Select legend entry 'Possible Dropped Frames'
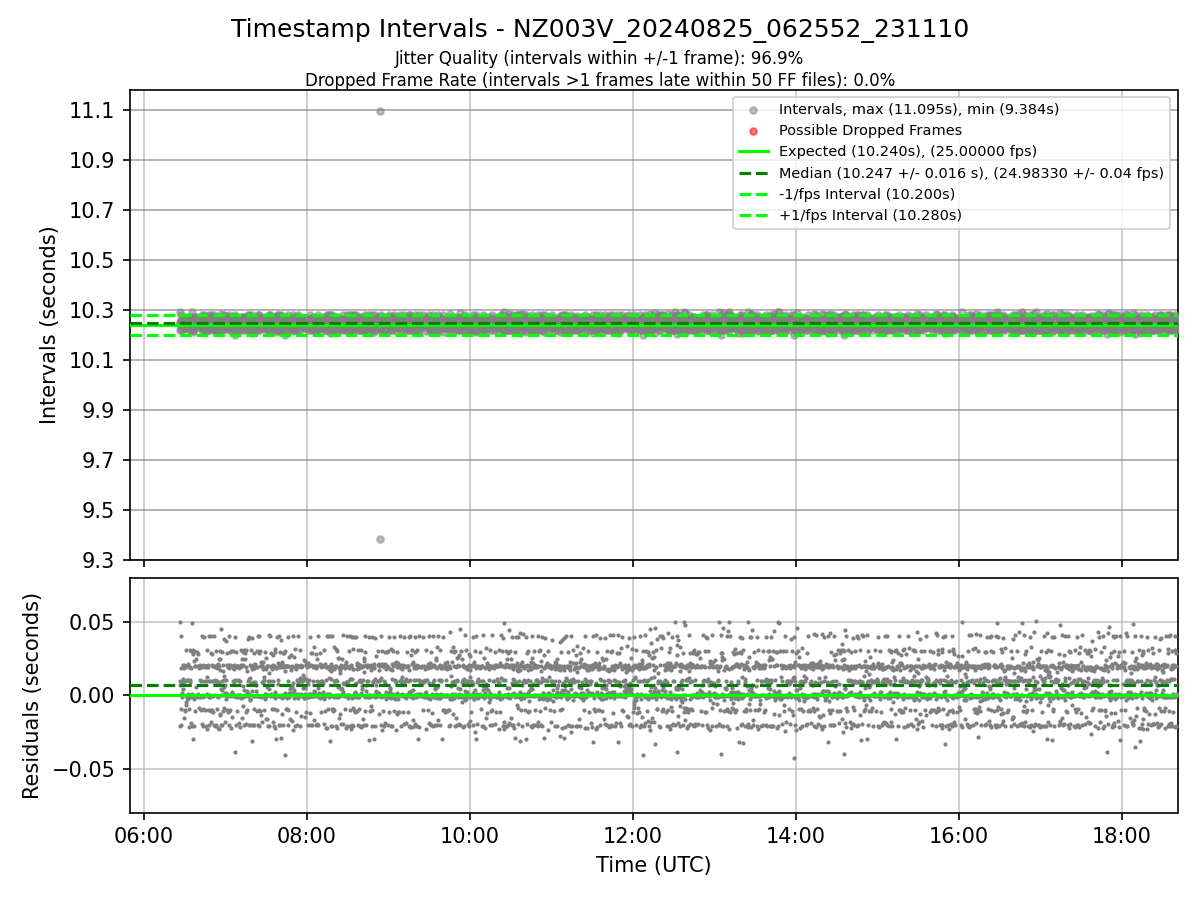The height and width of the screenshot is (900, 1200). point(870,130)
